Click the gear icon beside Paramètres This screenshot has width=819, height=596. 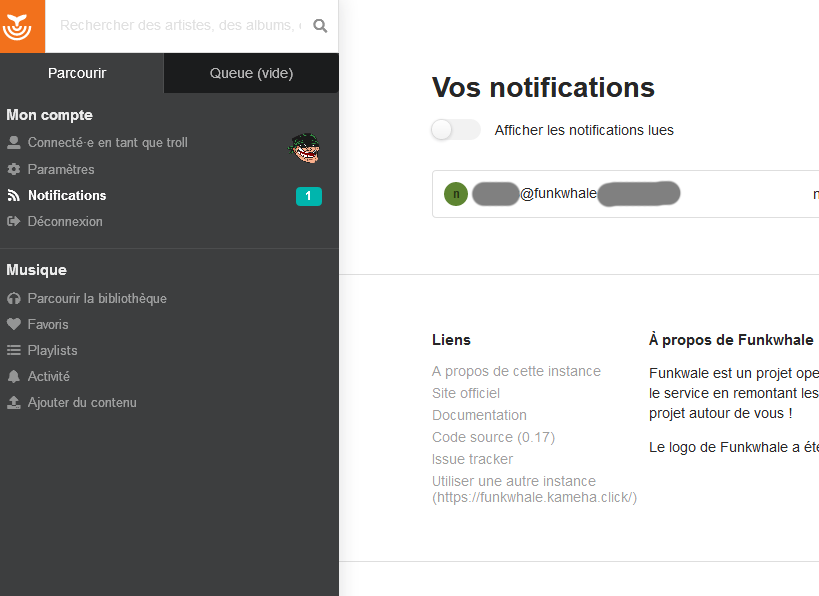[14, 169]
